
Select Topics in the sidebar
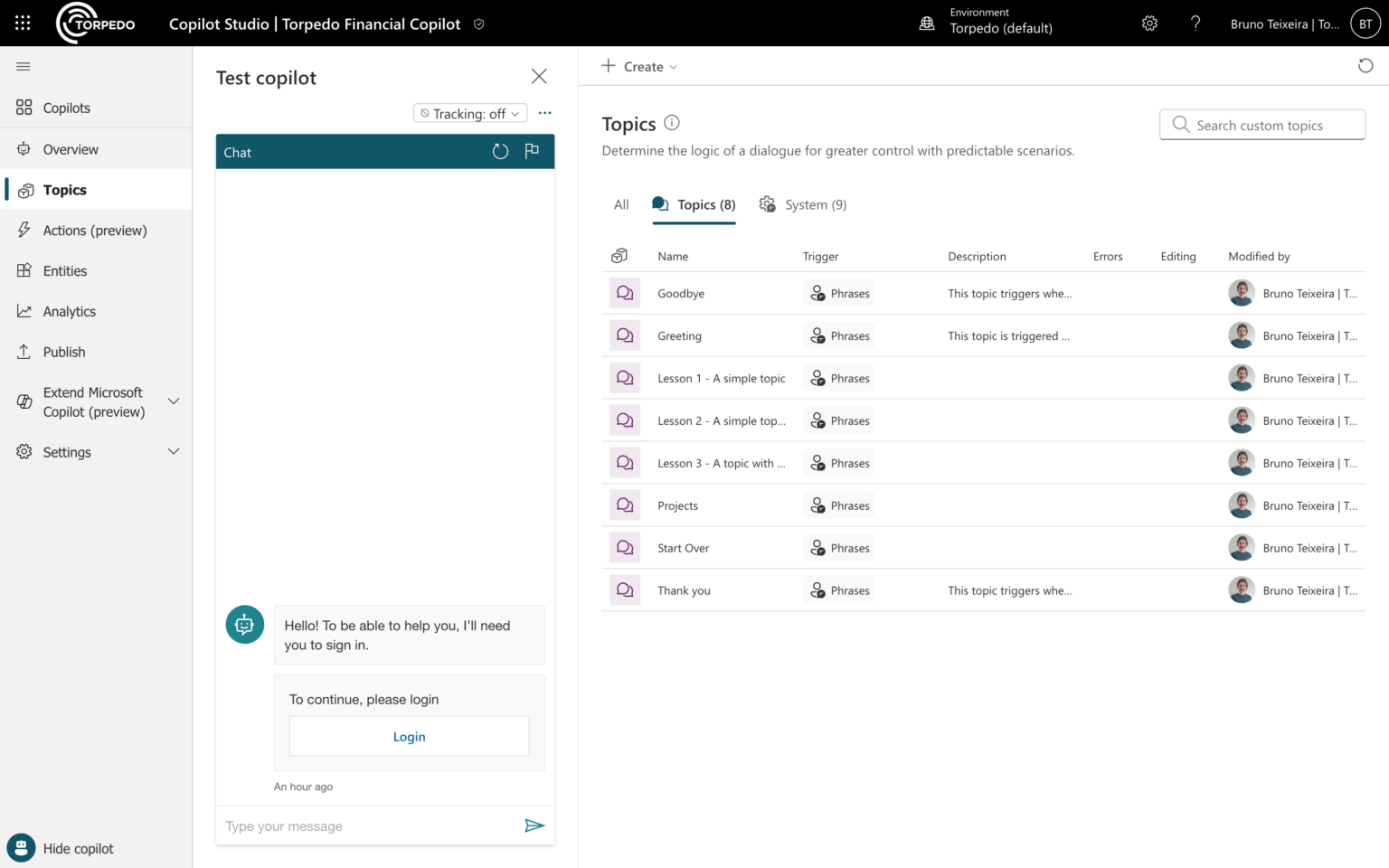(64, 189)
